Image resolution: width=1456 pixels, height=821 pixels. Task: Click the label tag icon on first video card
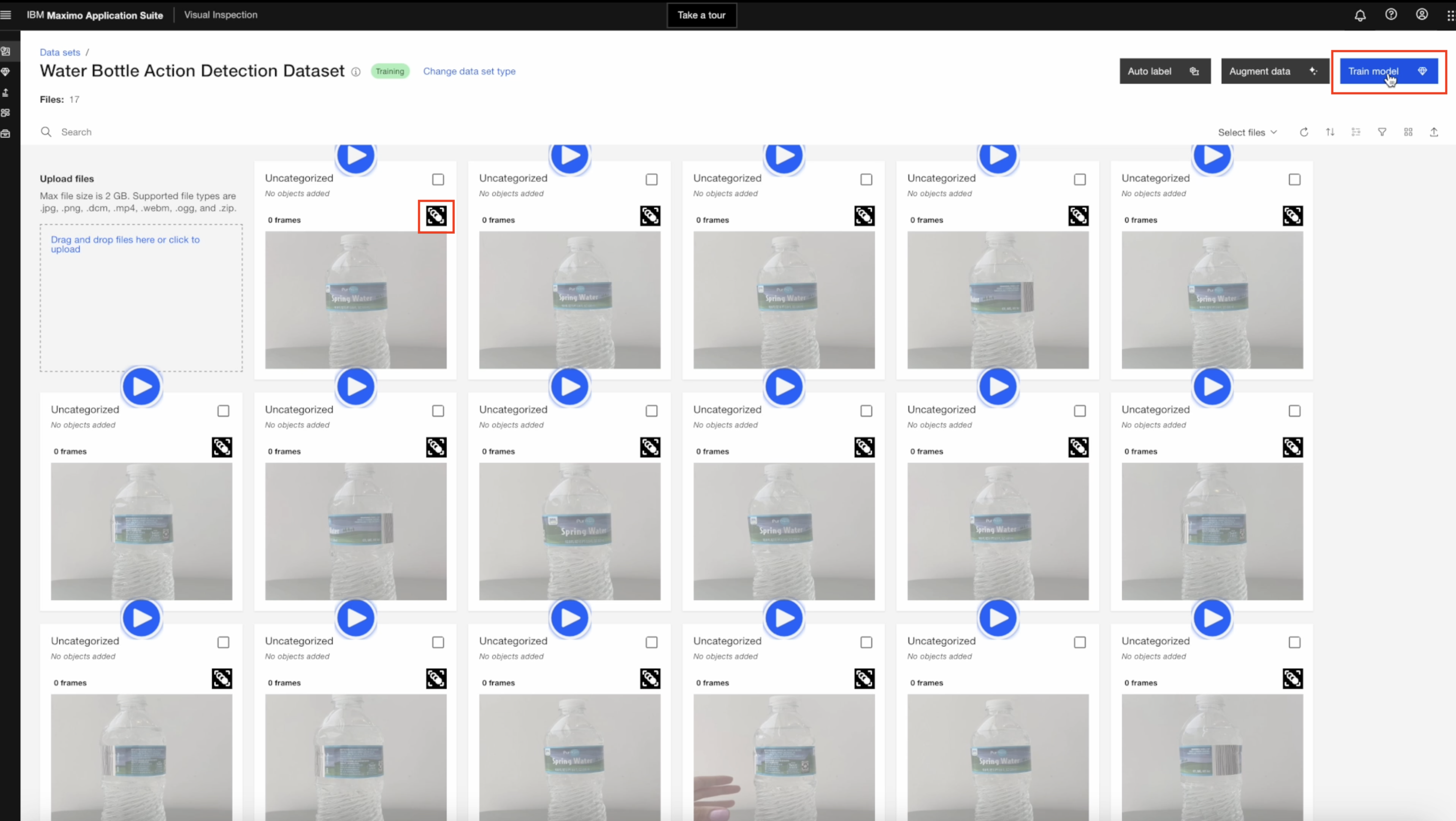[x=436, y=216]
